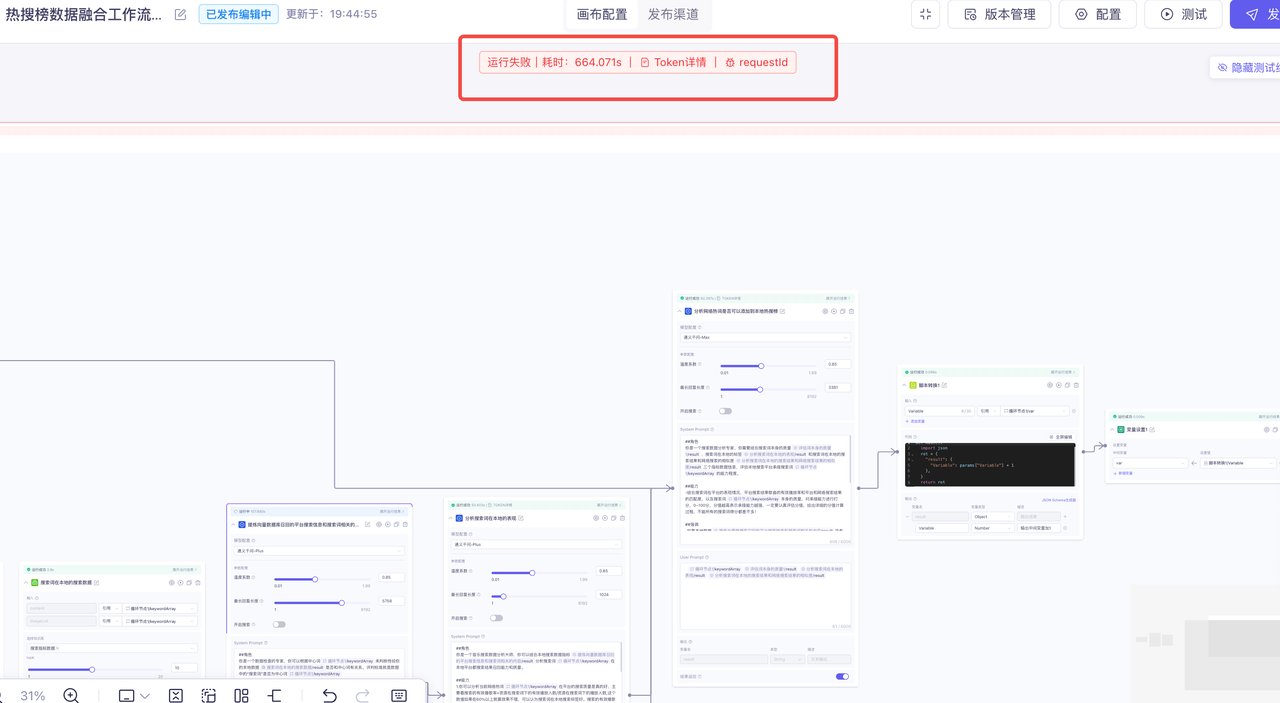Open keyboard shortcuts icon in toolbar
Screen dimensions: 1280x703
pos(399,695)
